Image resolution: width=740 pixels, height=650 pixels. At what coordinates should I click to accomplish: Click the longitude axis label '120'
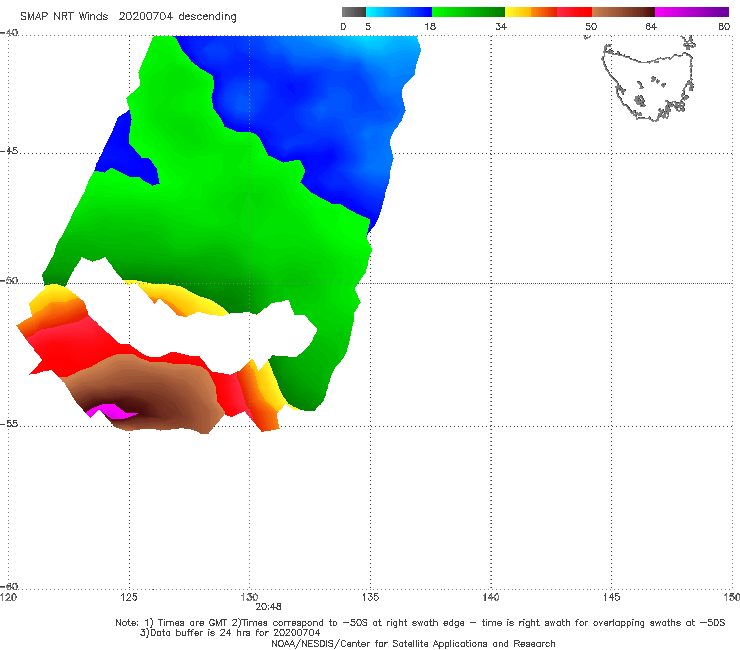pos(8,598)
